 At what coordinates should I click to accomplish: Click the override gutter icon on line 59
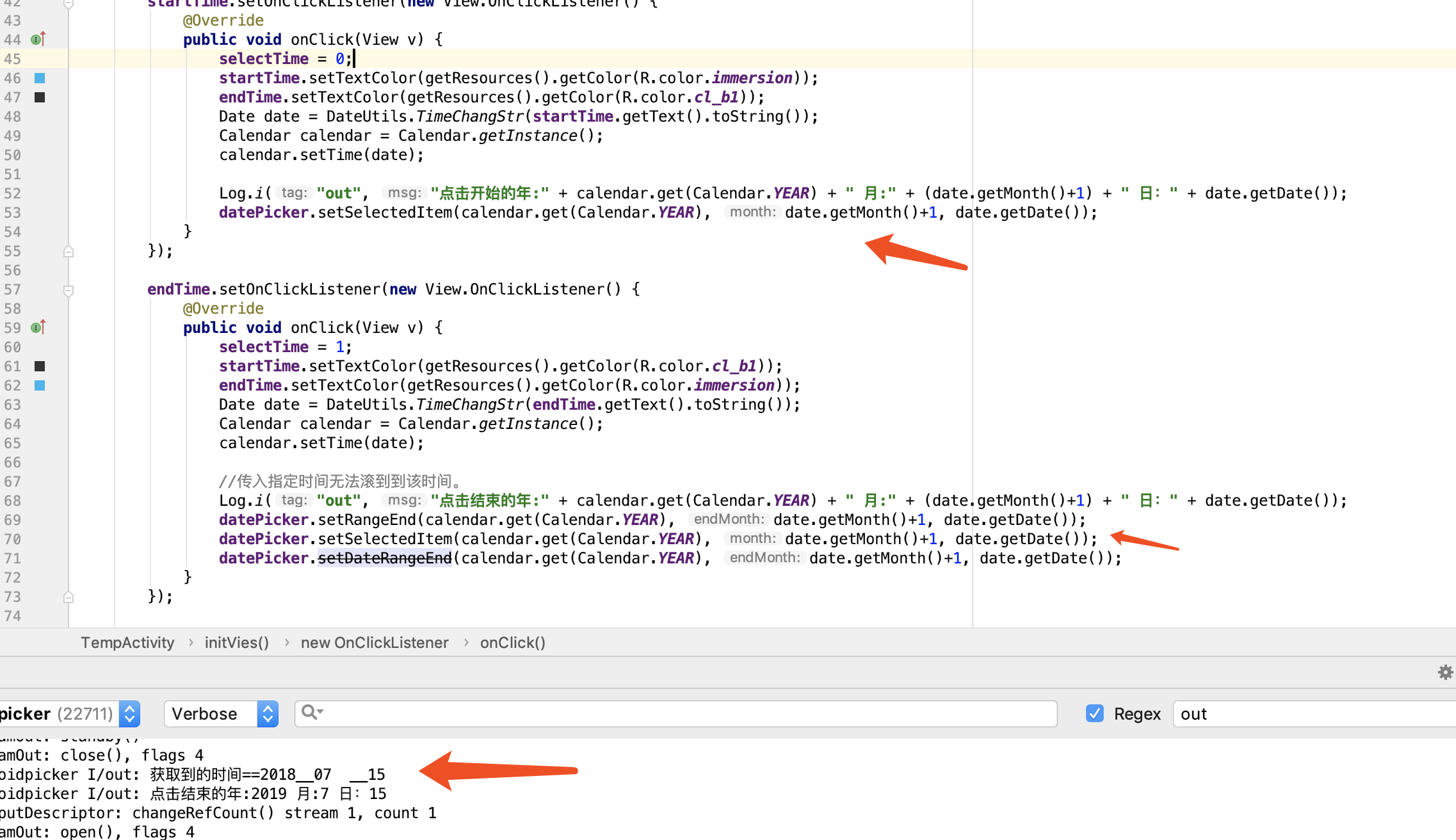click(38, 327)
